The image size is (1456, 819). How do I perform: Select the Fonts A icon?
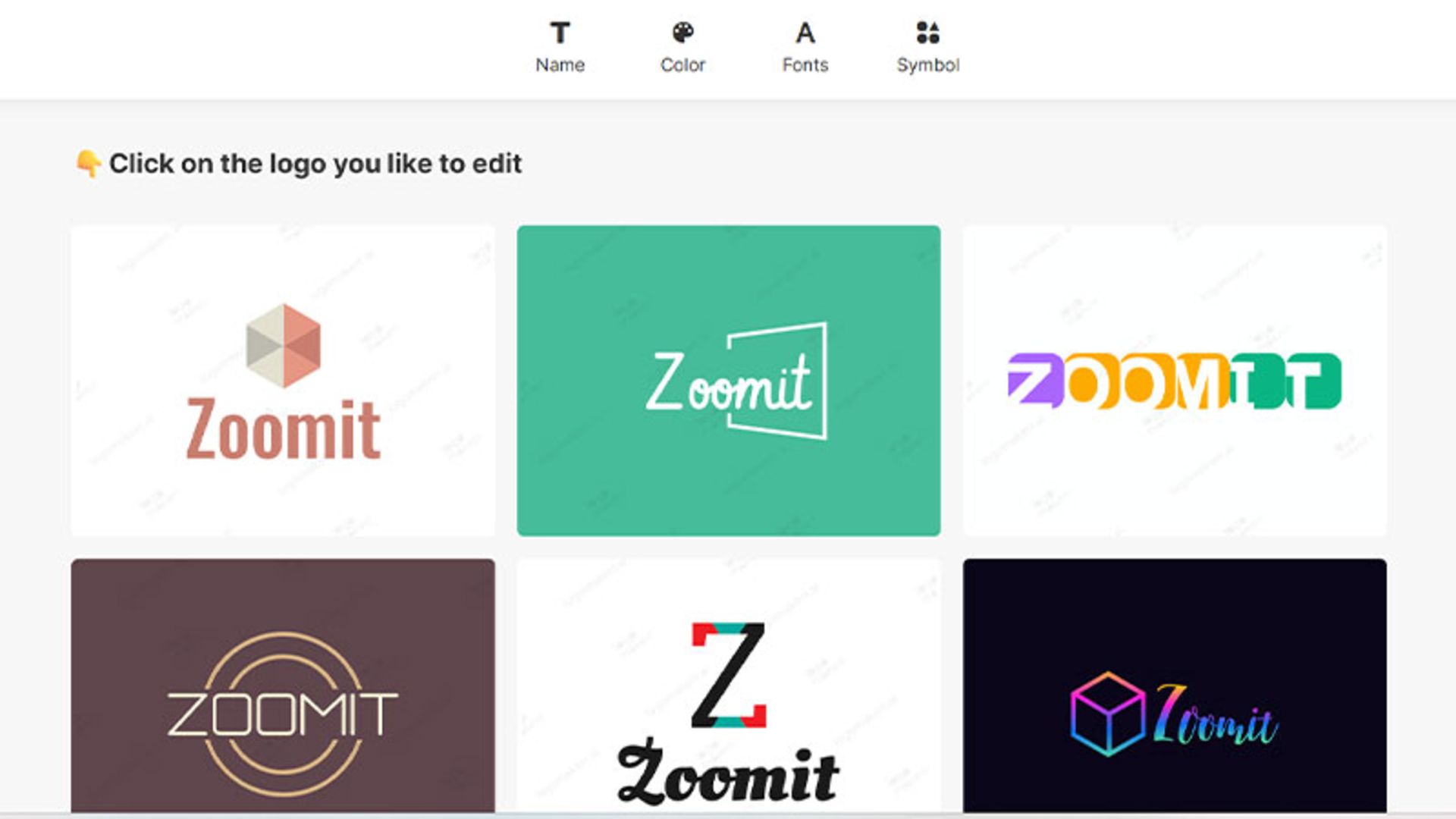pyautogui.click(x=805, y=33)
